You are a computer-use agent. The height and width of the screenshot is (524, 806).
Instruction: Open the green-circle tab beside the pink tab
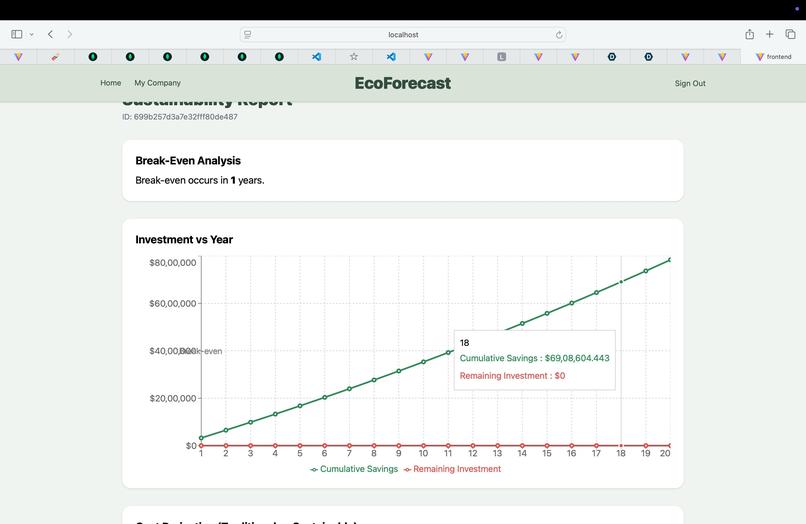93,57
